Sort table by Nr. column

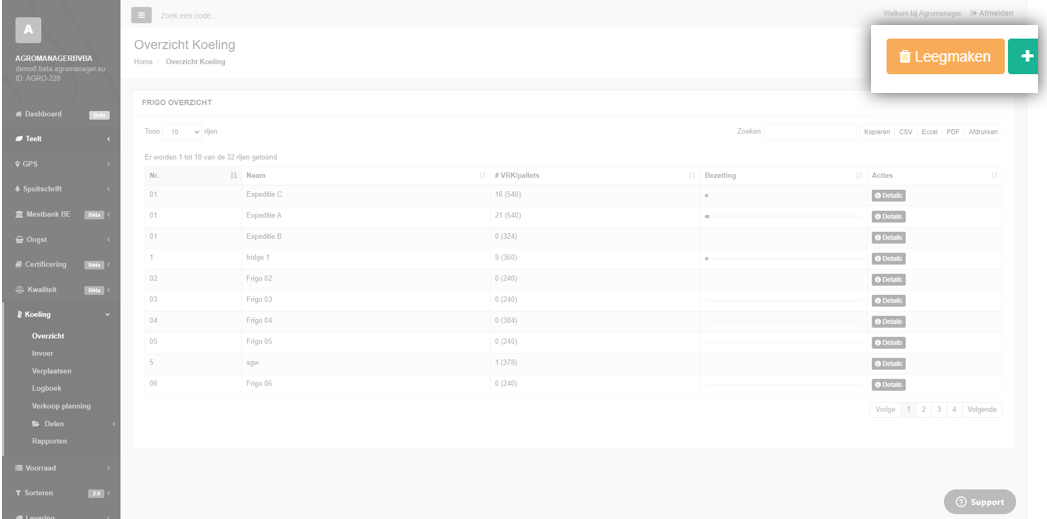coord(193,176)
